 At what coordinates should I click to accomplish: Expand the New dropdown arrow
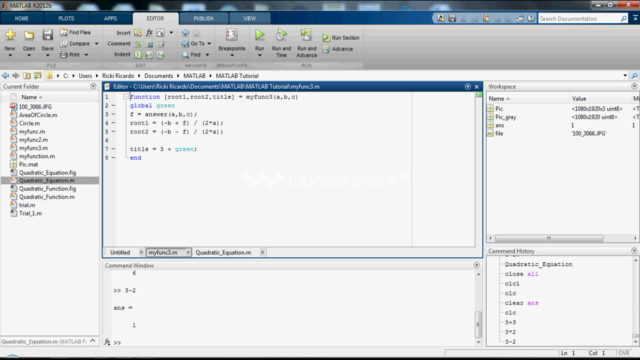click(x=10, y=56)
